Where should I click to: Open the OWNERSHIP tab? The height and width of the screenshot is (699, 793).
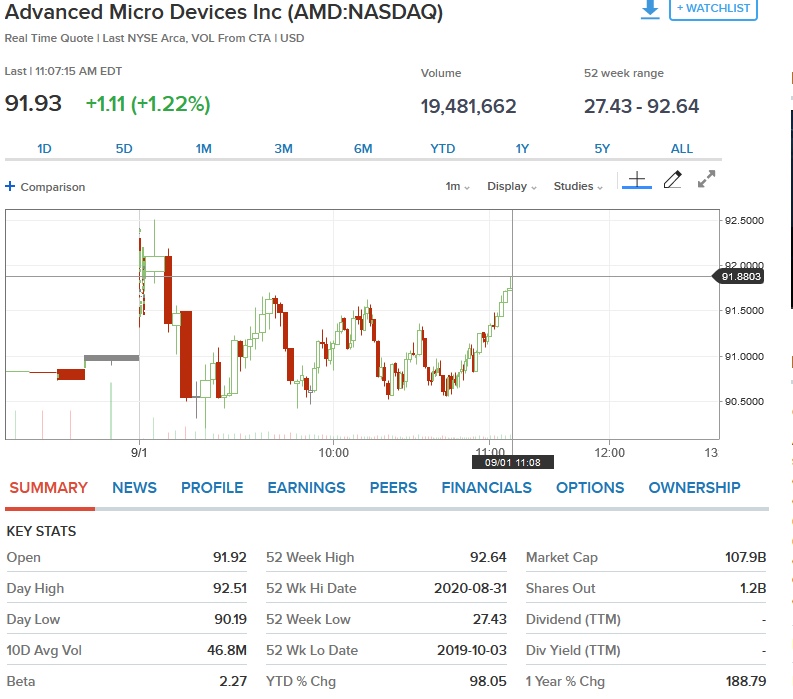(694, 488)
